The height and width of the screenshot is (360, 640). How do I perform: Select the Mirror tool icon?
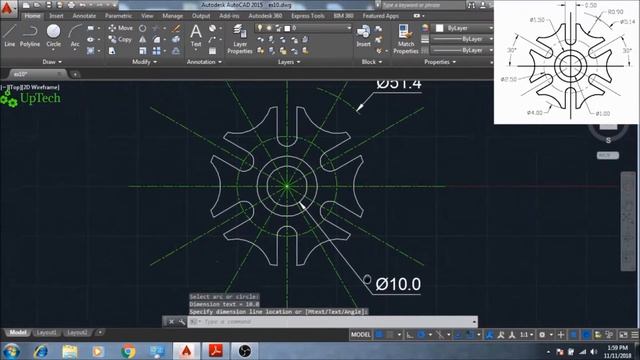point(142,40)
